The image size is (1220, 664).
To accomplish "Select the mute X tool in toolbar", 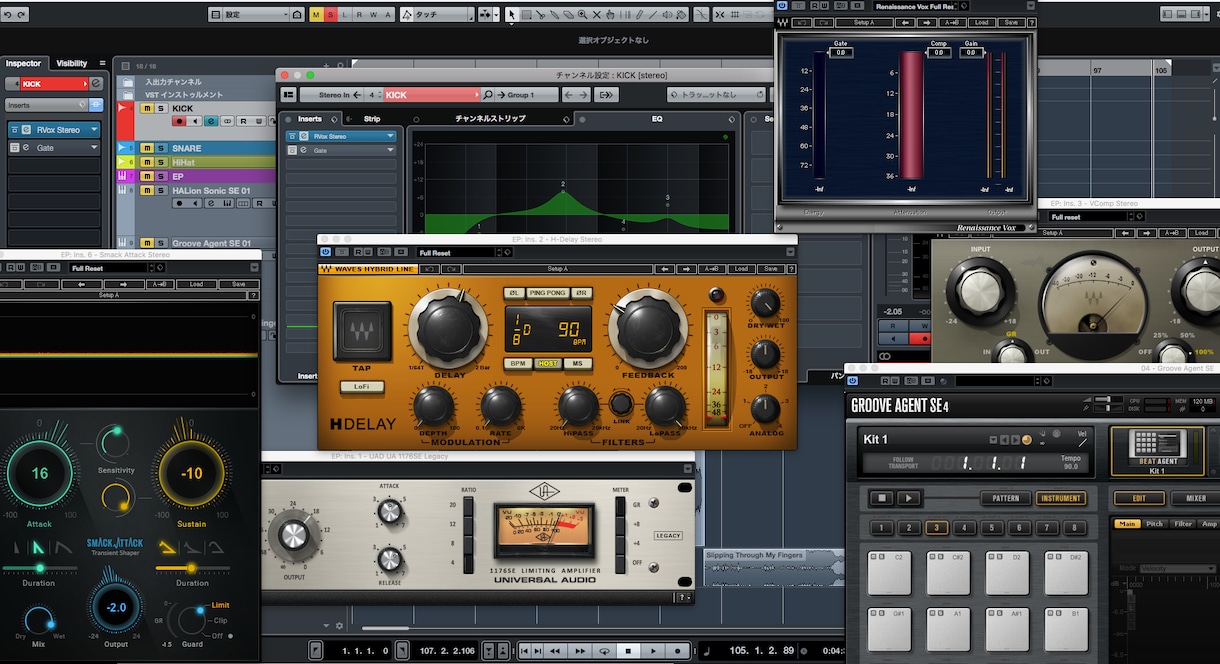I will click(596, 14).
